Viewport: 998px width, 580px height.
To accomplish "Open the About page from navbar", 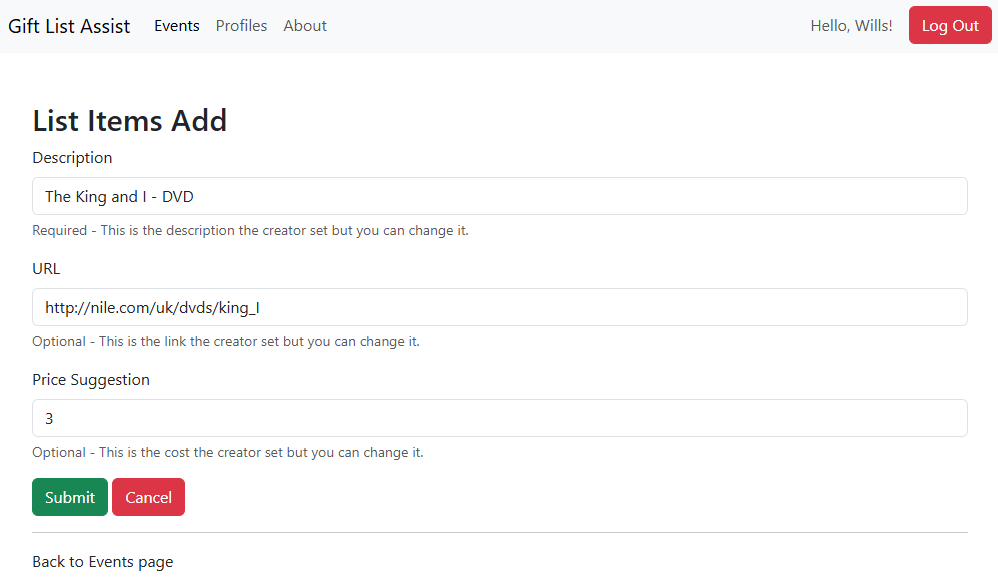I will tap(305, 26).
